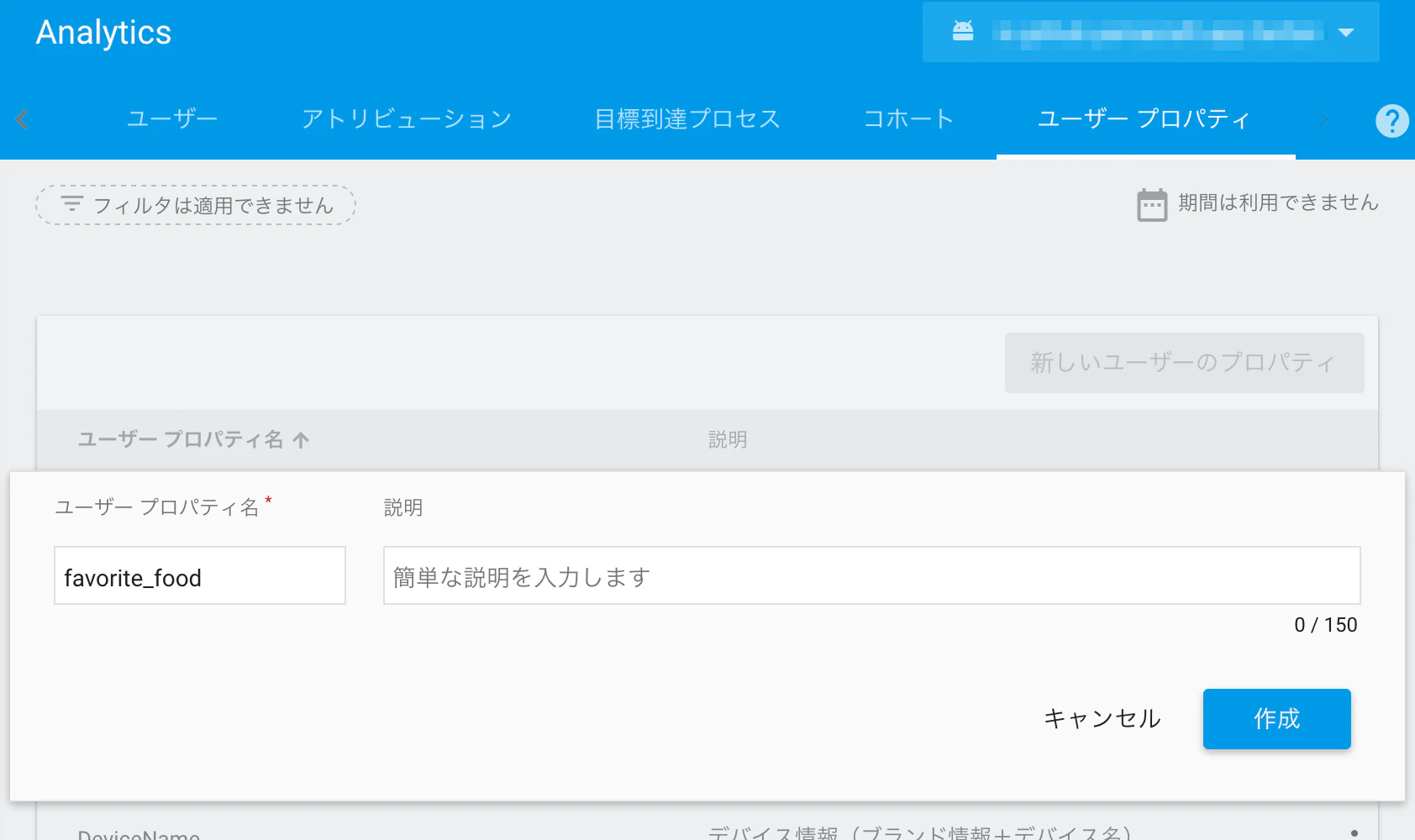Click the Android app icon in selector
Screen dimensions: 1415x840
point(963,31)
